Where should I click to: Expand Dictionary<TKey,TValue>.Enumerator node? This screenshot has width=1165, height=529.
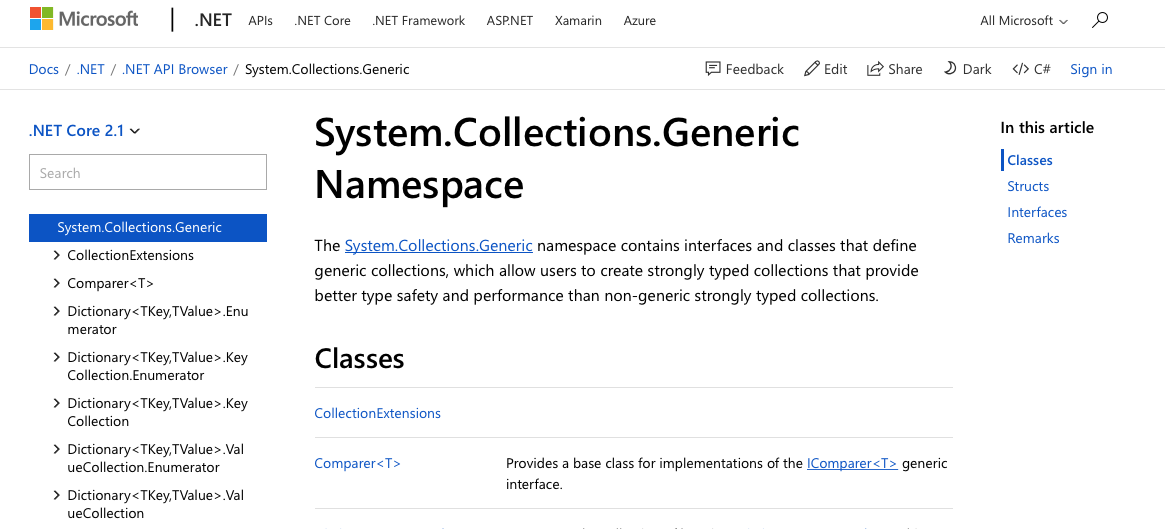(x=57, y=311)
